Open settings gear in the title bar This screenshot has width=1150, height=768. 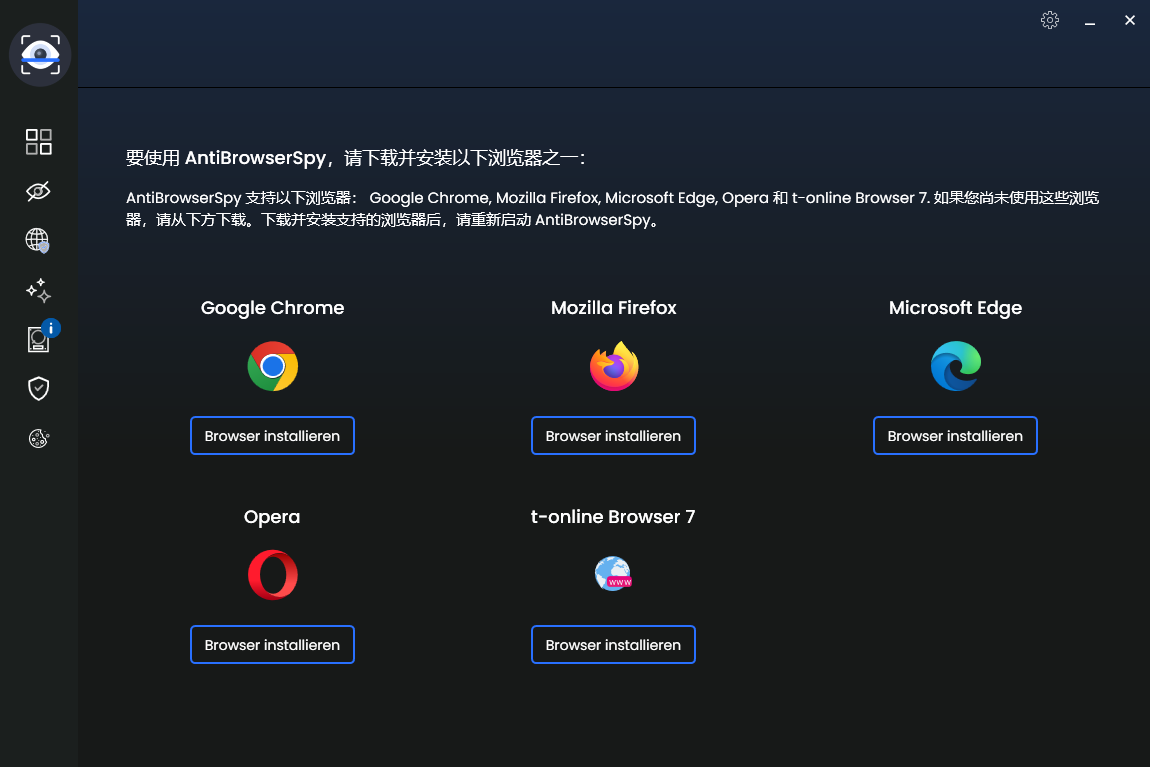tap(1050, 20)
